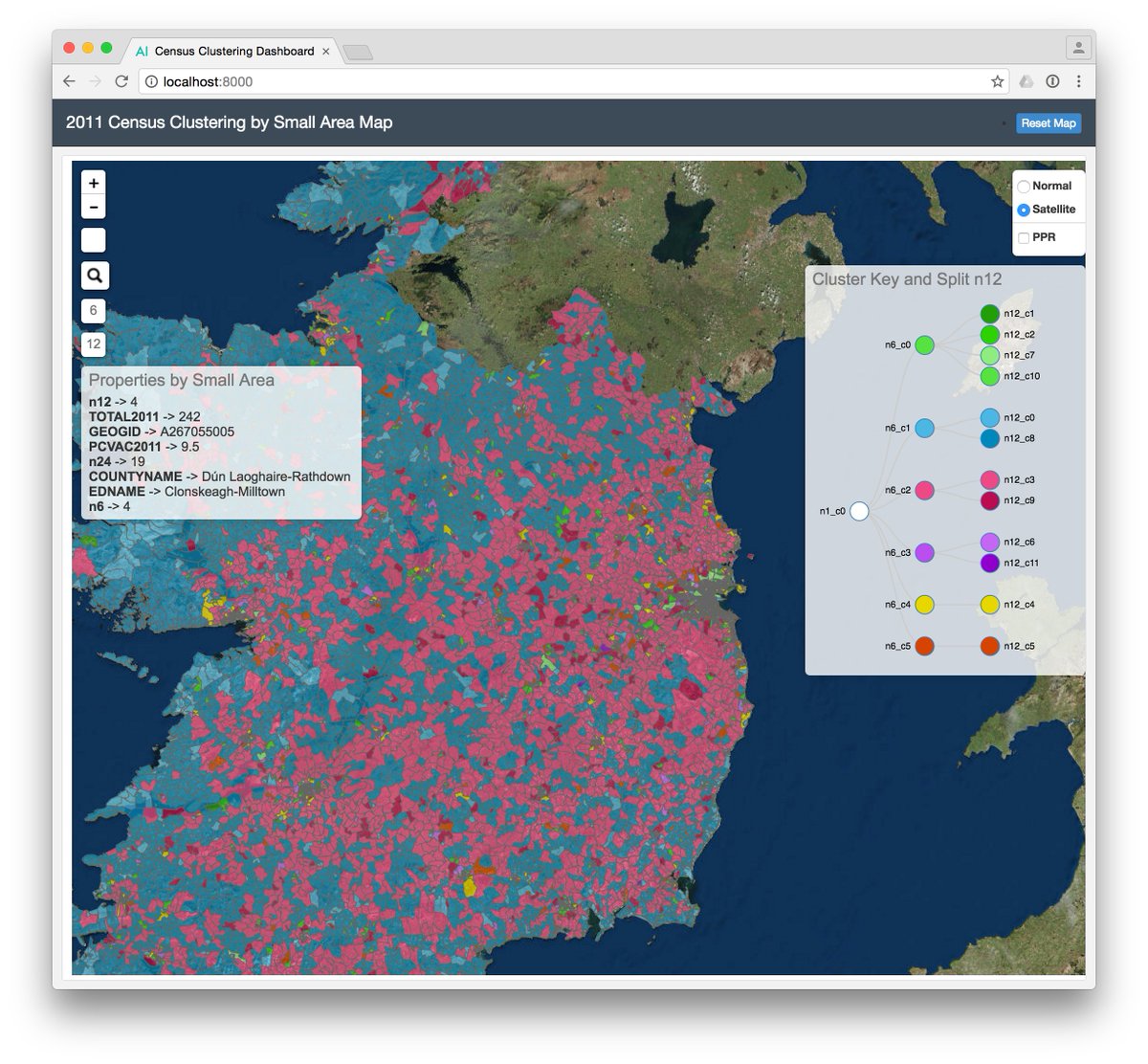The width and height of the screenshot is (1148, 1064).
Task: Select the n12_c4 yellow cluster swatch
Action: click(990, 604)
